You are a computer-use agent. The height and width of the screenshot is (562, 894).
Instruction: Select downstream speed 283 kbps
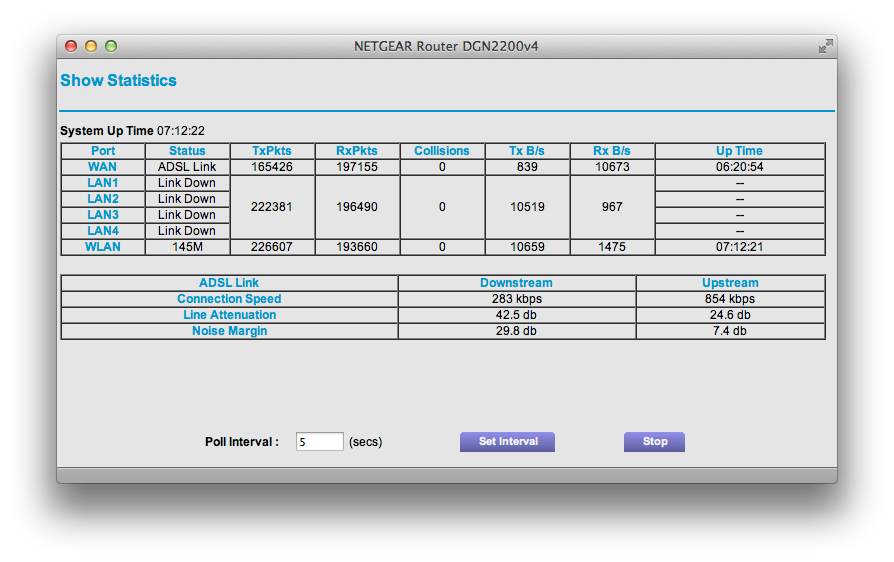pyautogui.click(x=517, y=299)
